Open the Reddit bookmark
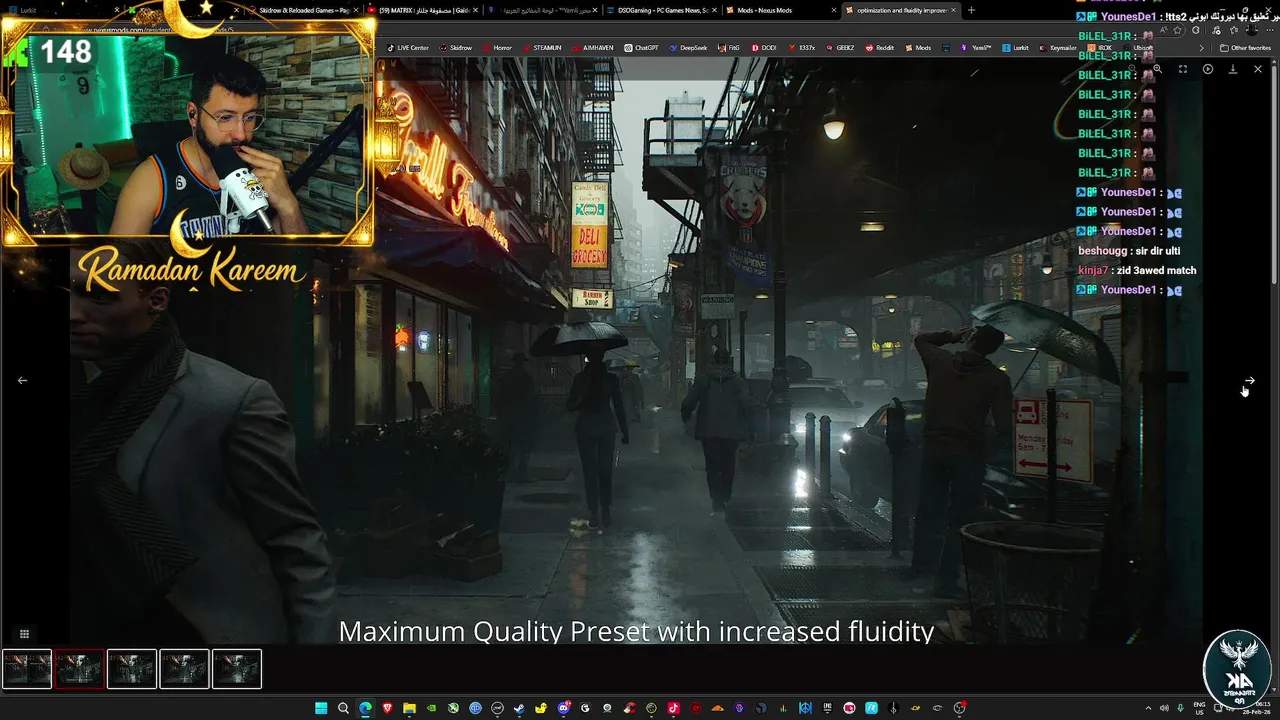 click(x=880, y=48)
